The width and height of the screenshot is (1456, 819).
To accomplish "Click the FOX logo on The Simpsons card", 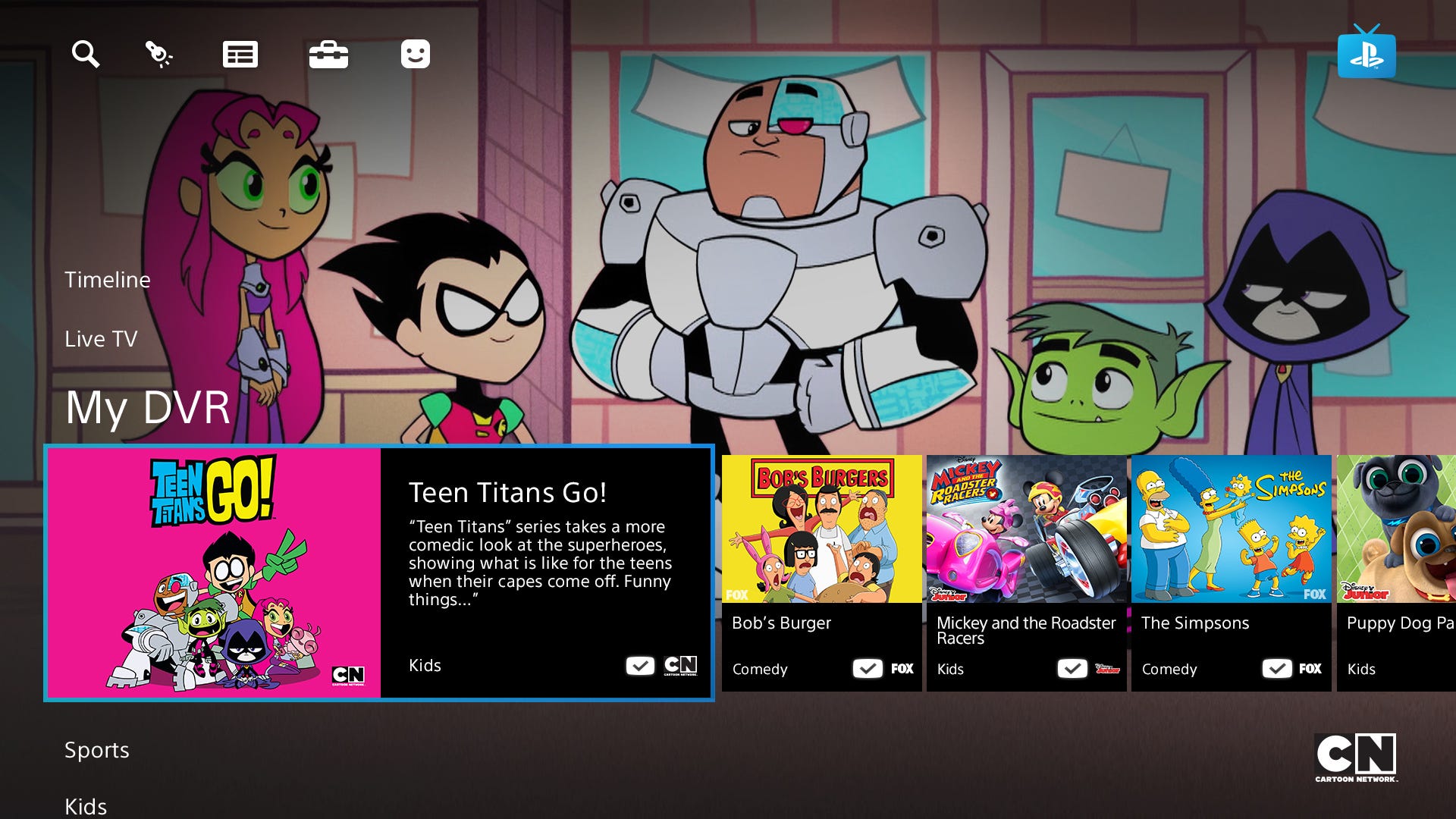I will pyautogui.click(x=1310, y=669).
